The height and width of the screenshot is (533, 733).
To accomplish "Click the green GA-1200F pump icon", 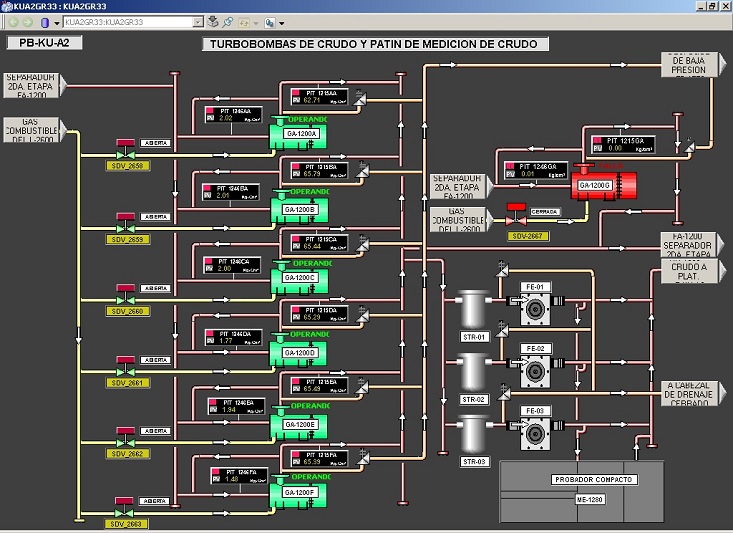I will [x=299, y=490].
